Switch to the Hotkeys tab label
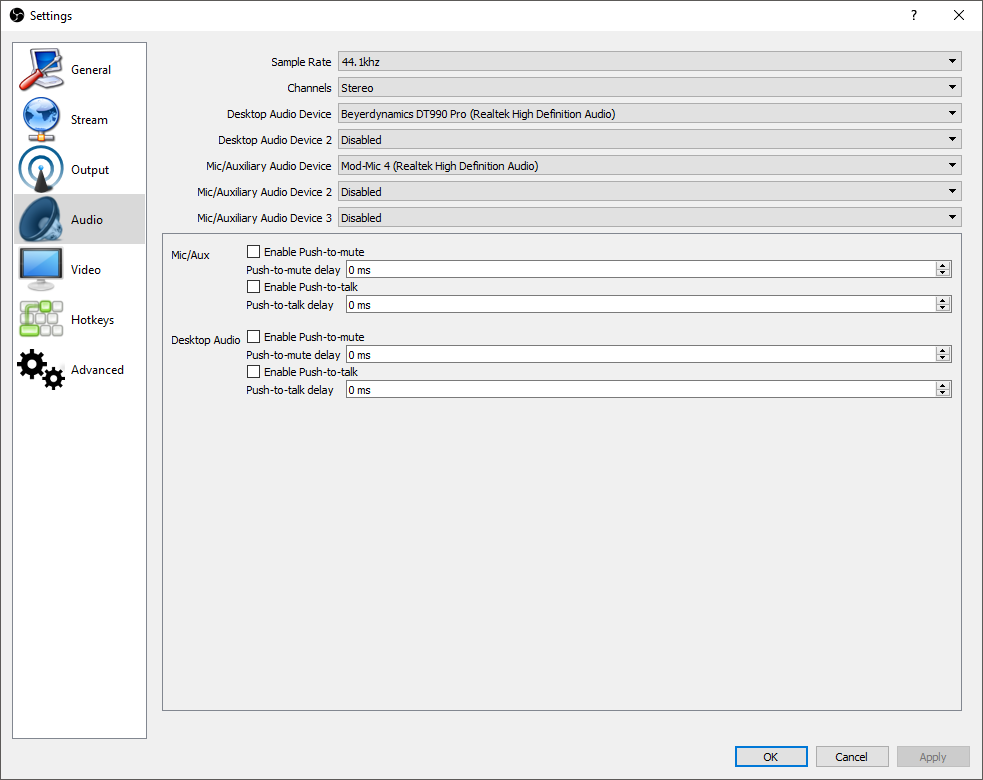 click(x=92, y=320)
